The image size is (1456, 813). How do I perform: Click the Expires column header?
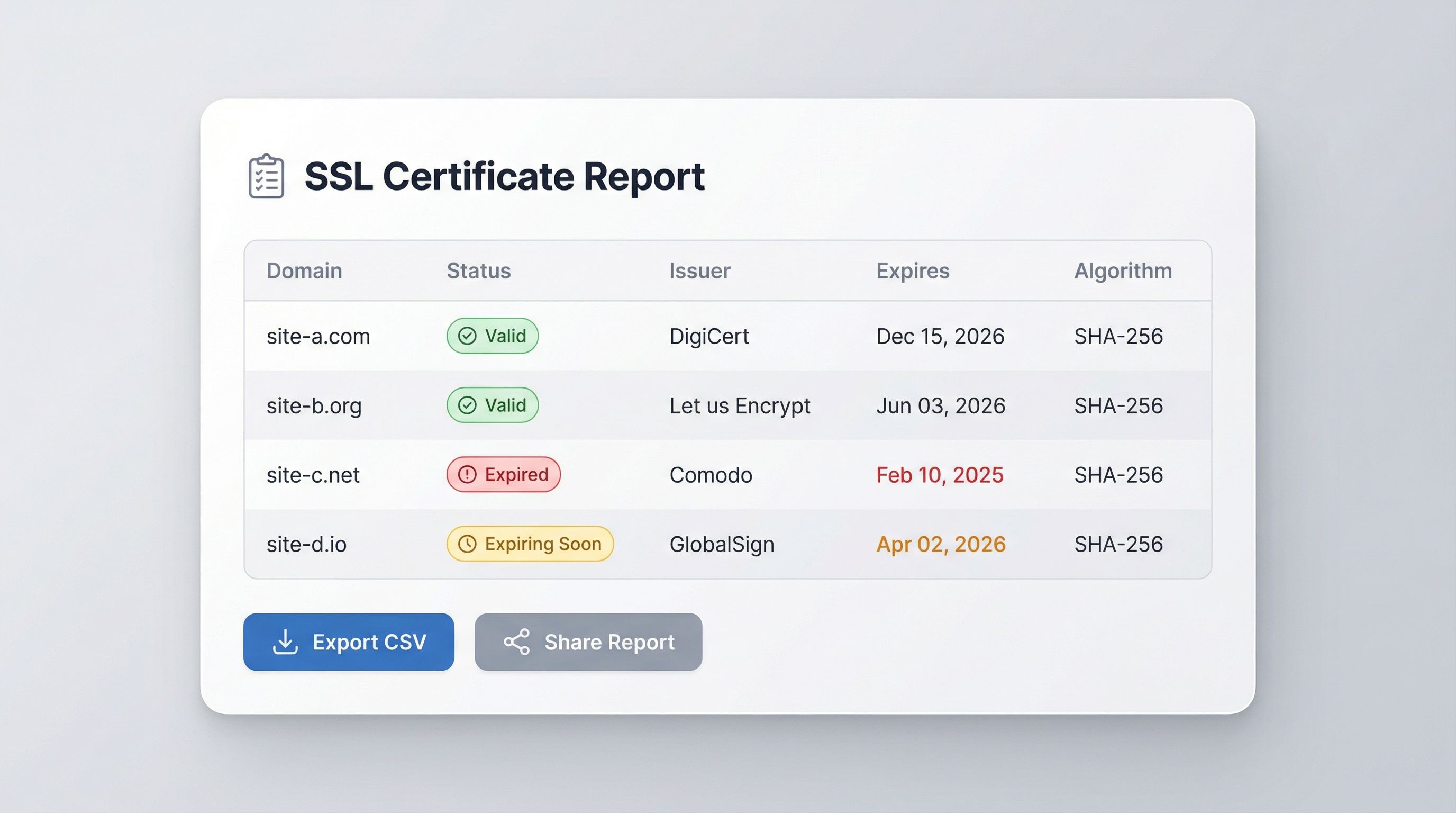pos(912,271)
